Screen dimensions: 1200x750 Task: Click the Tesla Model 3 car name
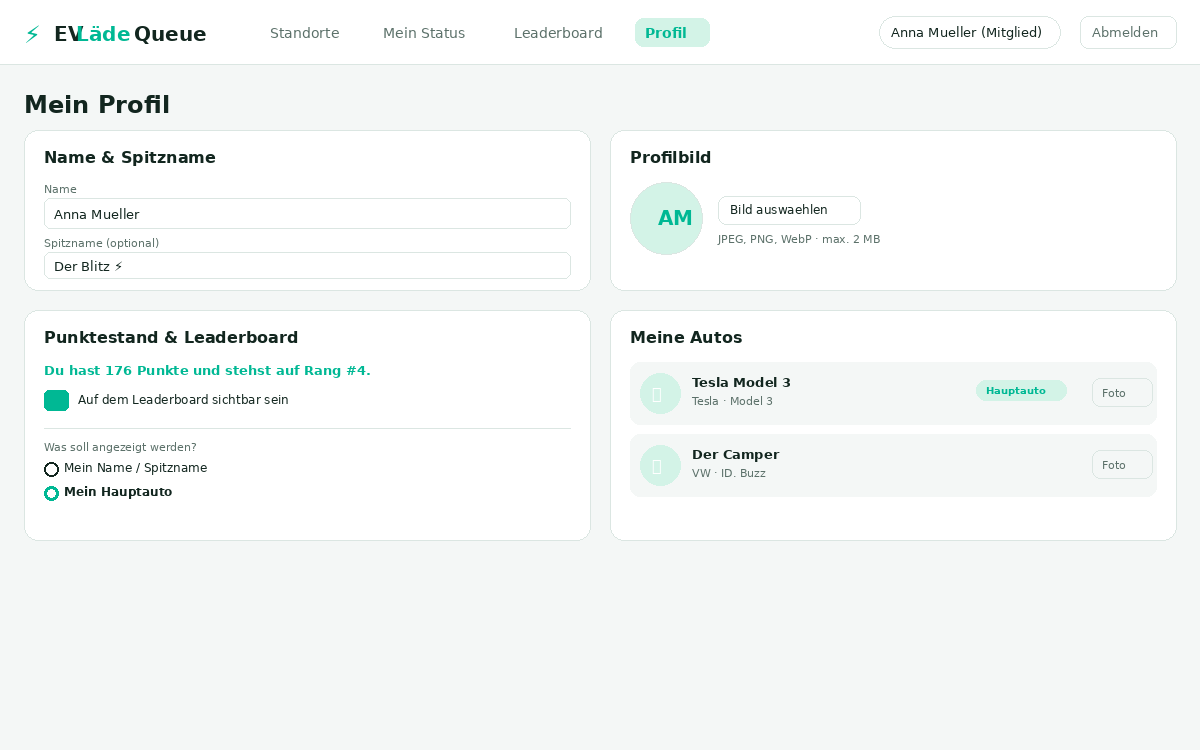click(741, 383)
